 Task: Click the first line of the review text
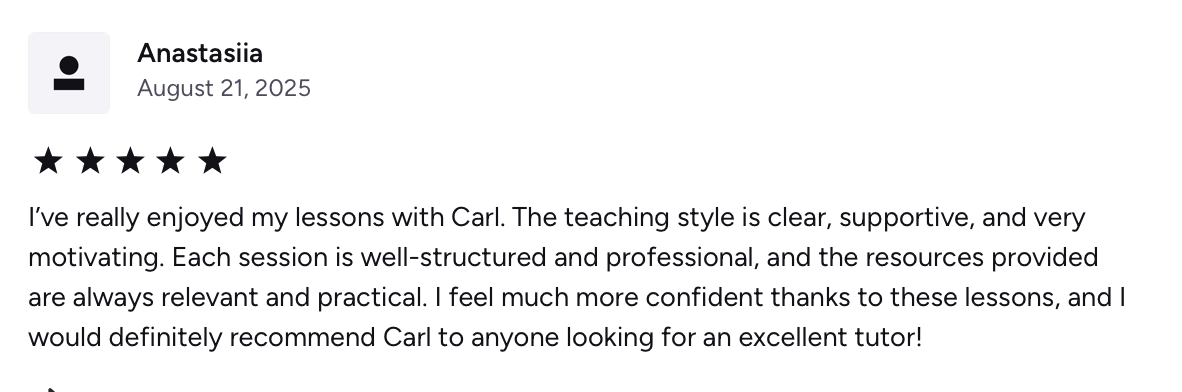(x=556, y=218)
